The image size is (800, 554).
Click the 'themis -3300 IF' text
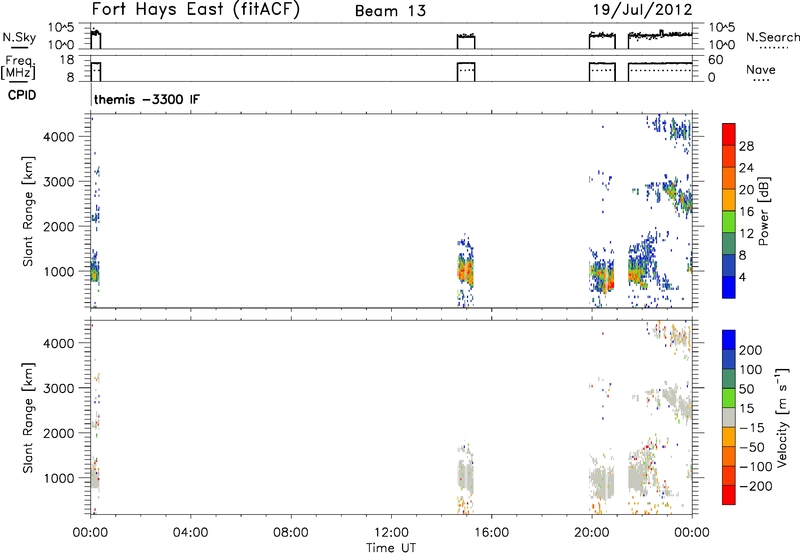(147, 99)
